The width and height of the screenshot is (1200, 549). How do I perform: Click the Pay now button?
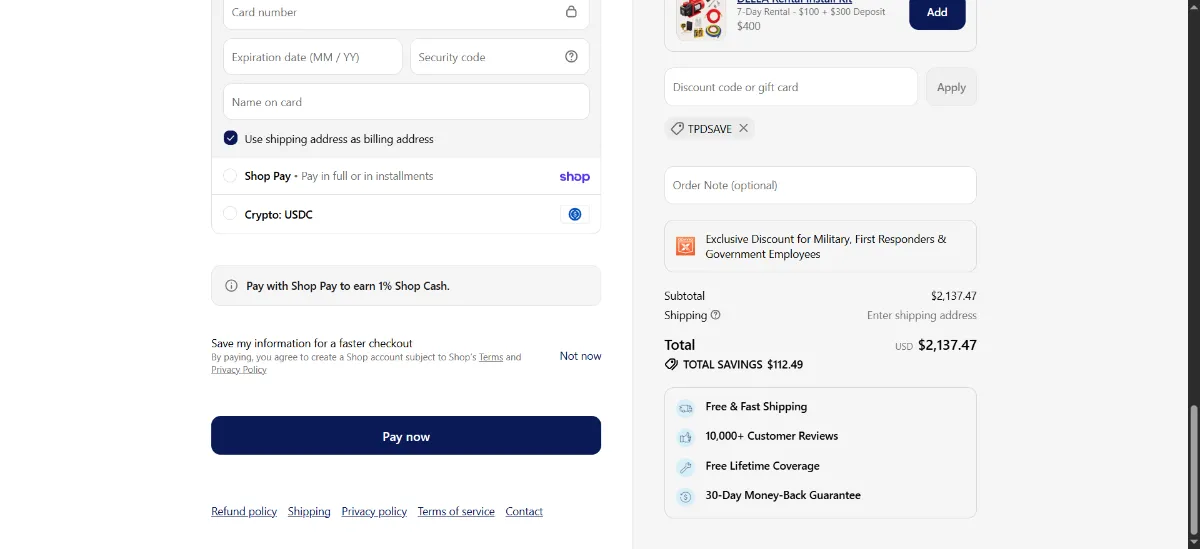click(406, 436)
